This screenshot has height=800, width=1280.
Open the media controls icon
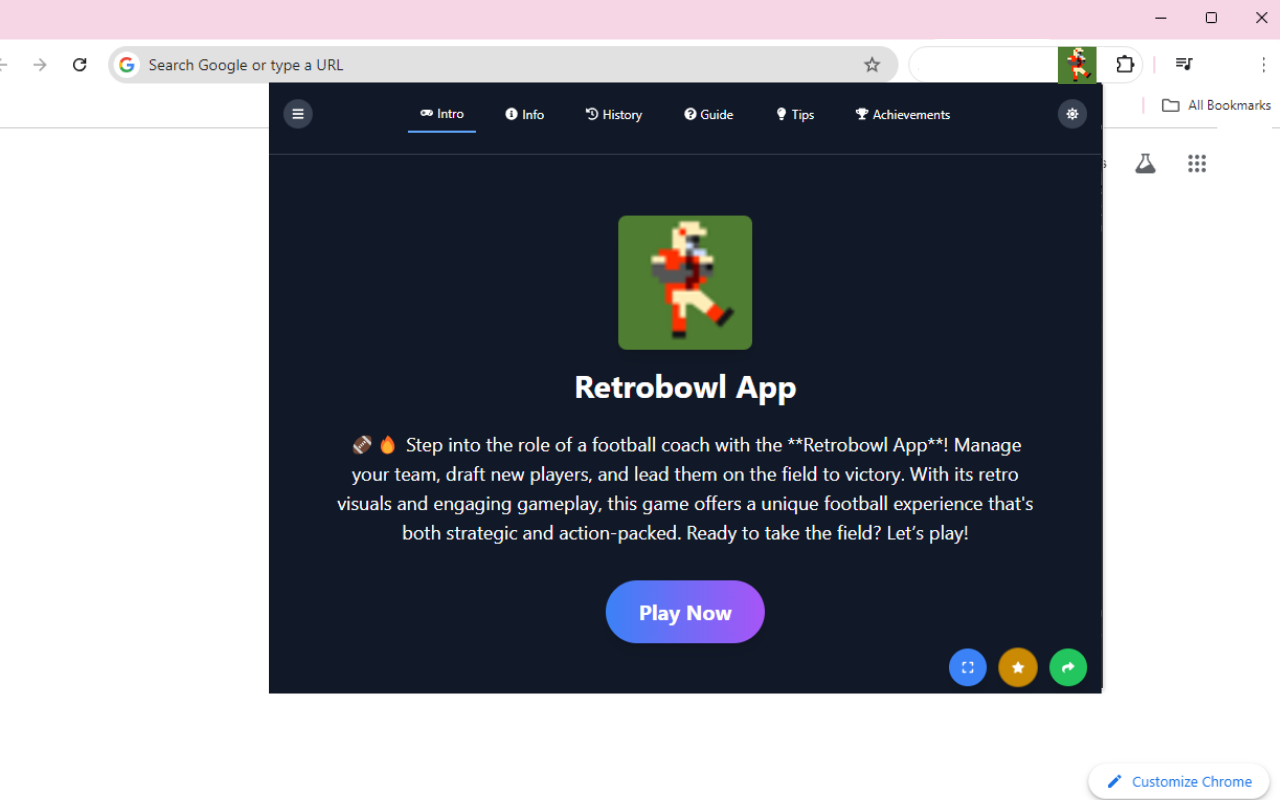pos(1184,65)
